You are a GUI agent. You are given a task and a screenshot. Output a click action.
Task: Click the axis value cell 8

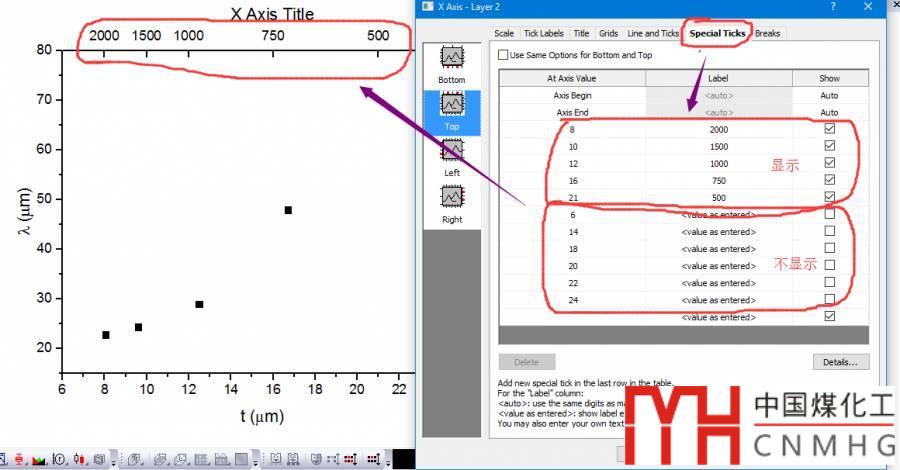pos(572,130)
